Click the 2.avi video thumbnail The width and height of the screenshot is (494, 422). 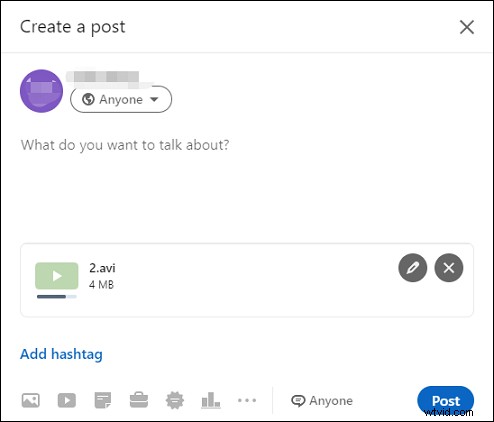pos(57,276)
